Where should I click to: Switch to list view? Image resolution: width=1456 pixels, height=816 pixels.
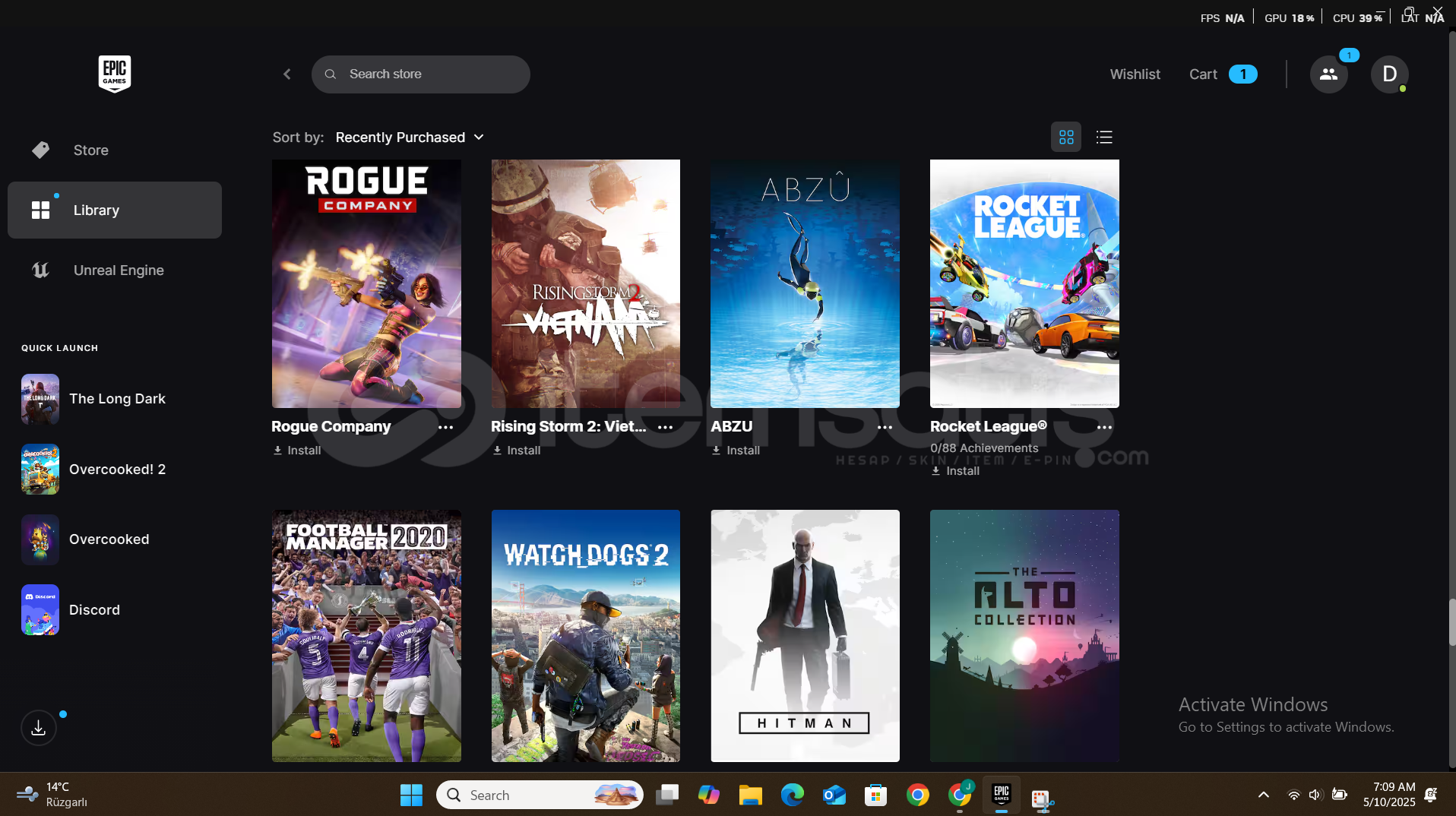click(1104, 138)
